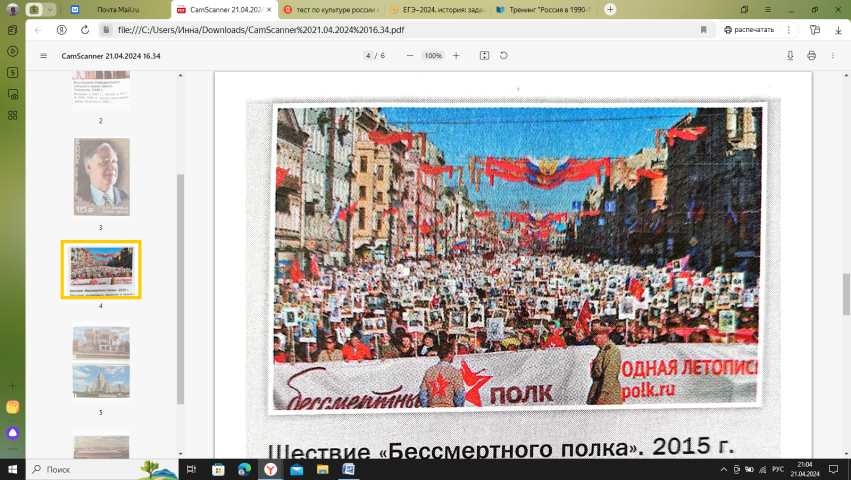The image size is (851, 480).
Task: Go back to previous page in browser
Action: 38,30
